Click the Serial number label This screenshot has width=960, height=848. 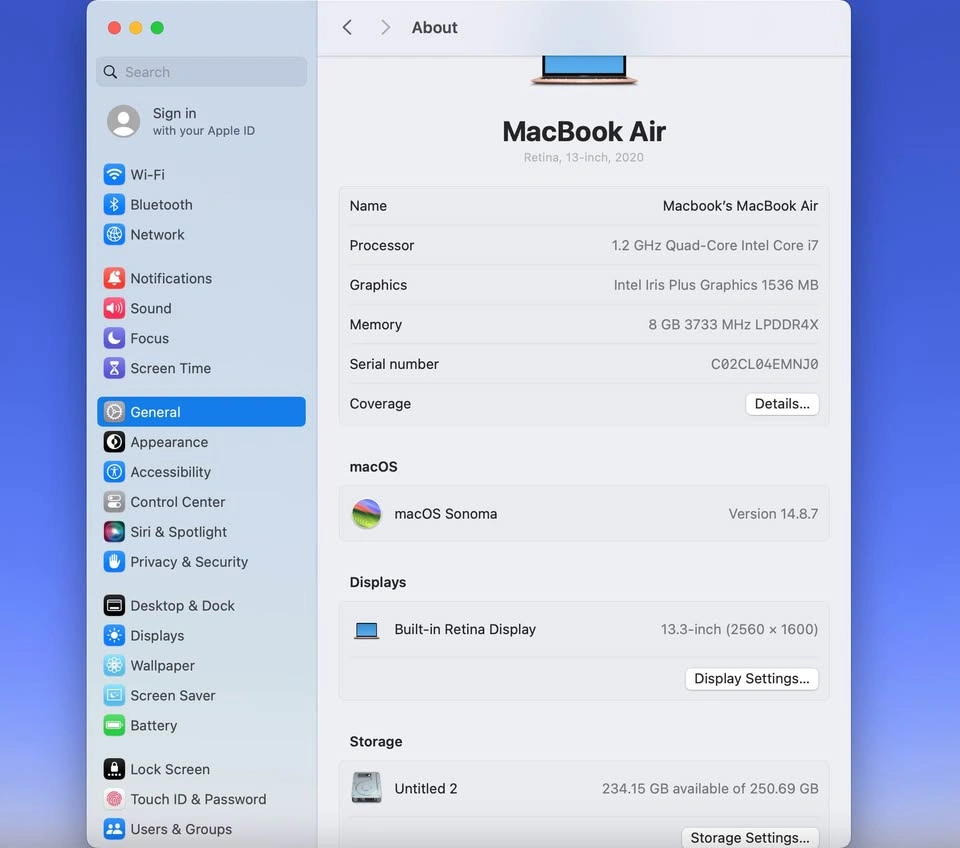pos(394,364)
